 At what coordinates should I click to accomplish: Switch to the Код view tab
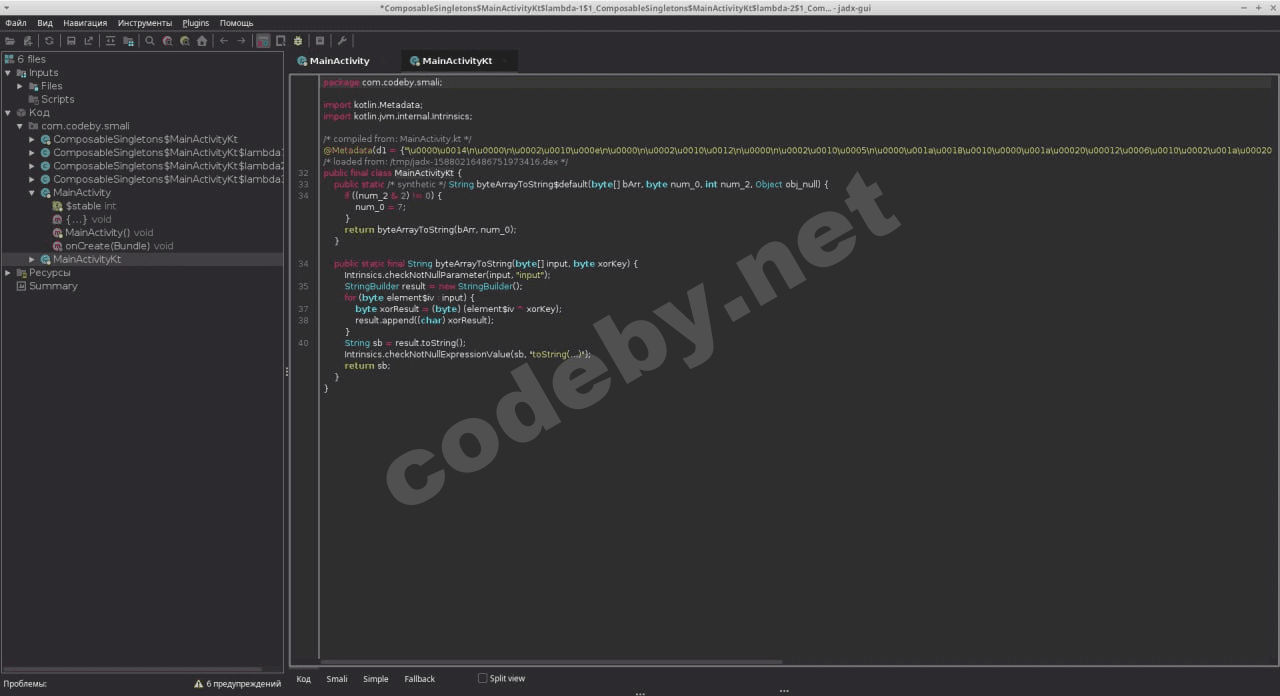[x=304, y=679]
